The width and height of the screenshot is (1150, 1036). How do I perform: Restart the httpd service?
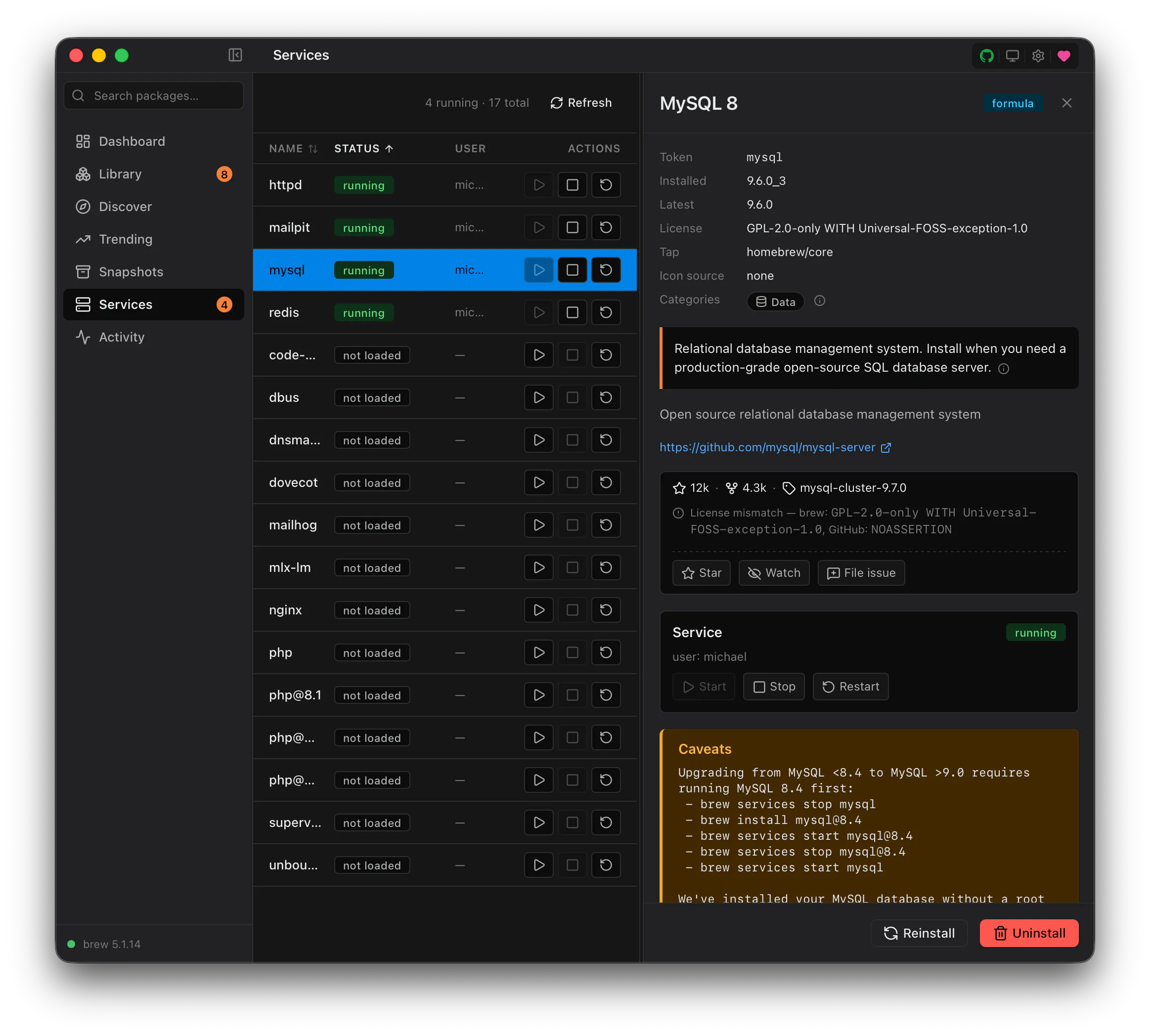tap(606, 185)
